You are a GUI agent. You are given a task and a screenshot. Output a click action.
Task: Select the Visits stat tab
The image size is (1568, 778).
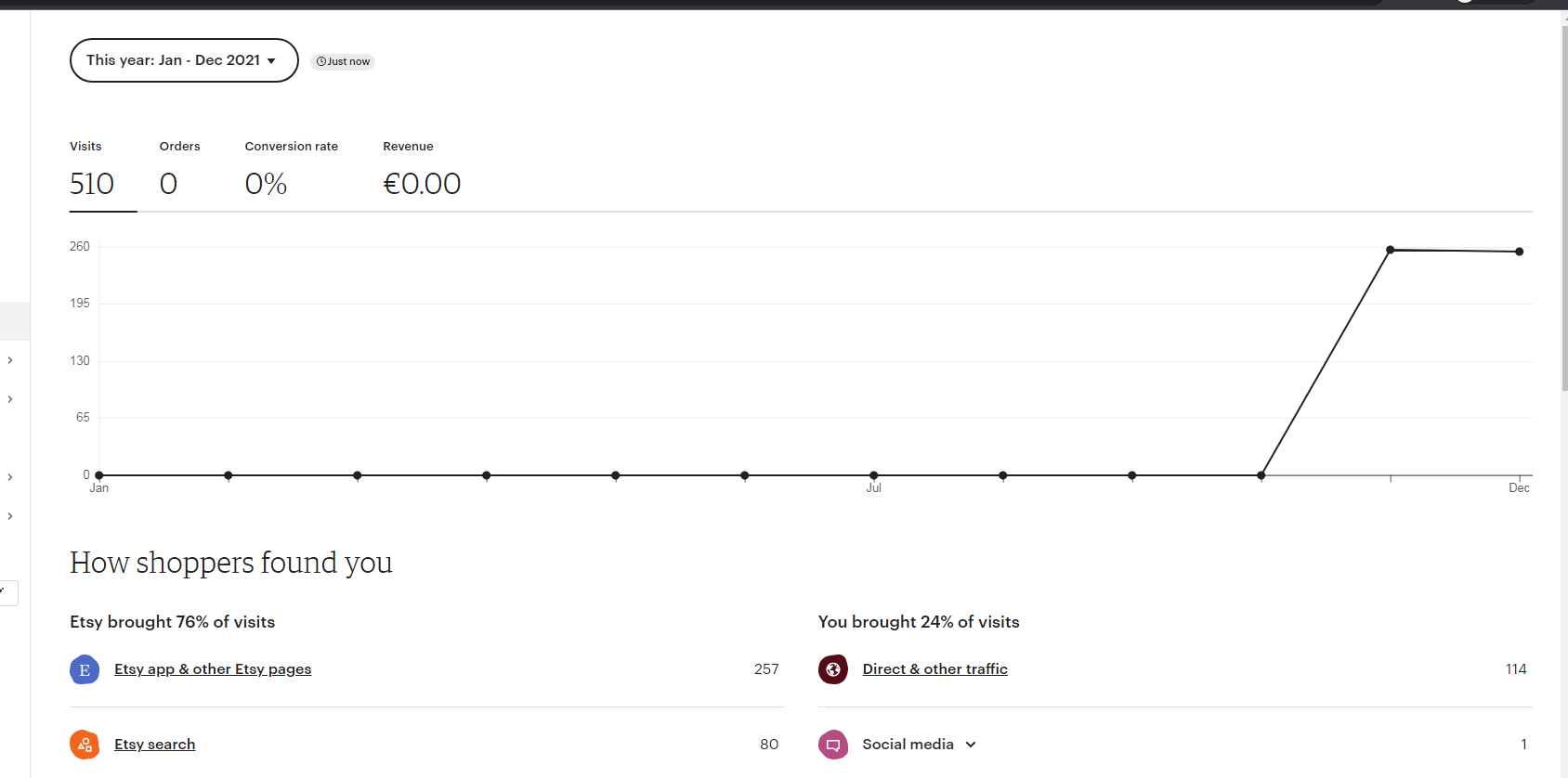point(103,174)
